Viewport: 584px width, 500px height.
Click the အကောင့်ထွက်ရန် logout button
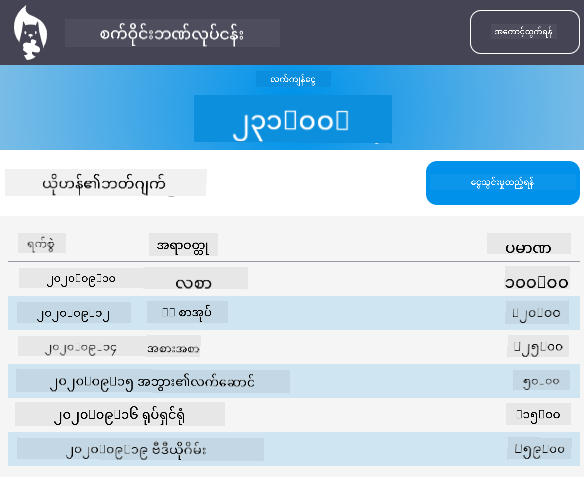[524, 32]
